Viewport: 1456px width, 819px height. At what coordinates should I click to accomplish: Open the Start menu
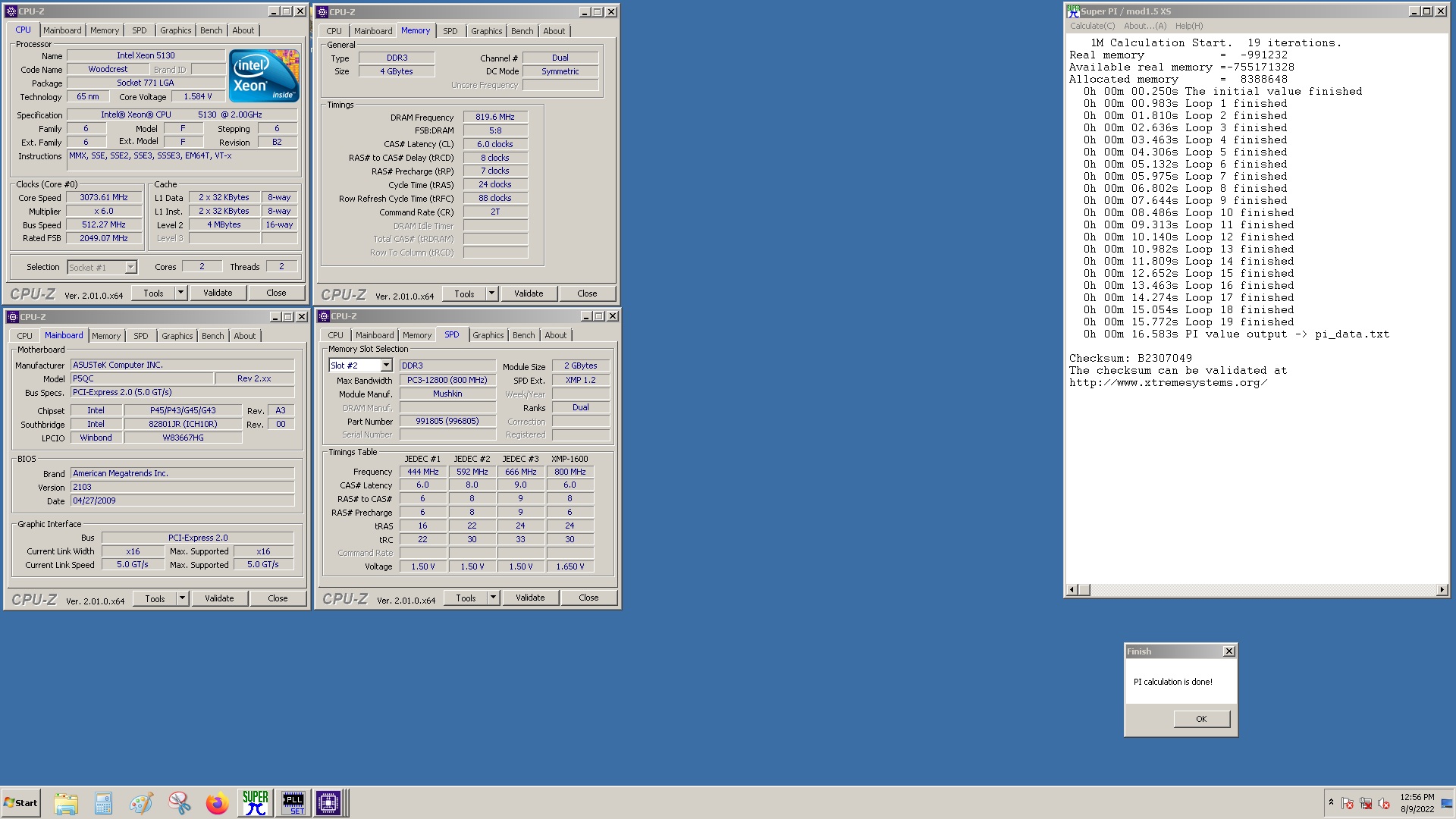pos(20,803)
